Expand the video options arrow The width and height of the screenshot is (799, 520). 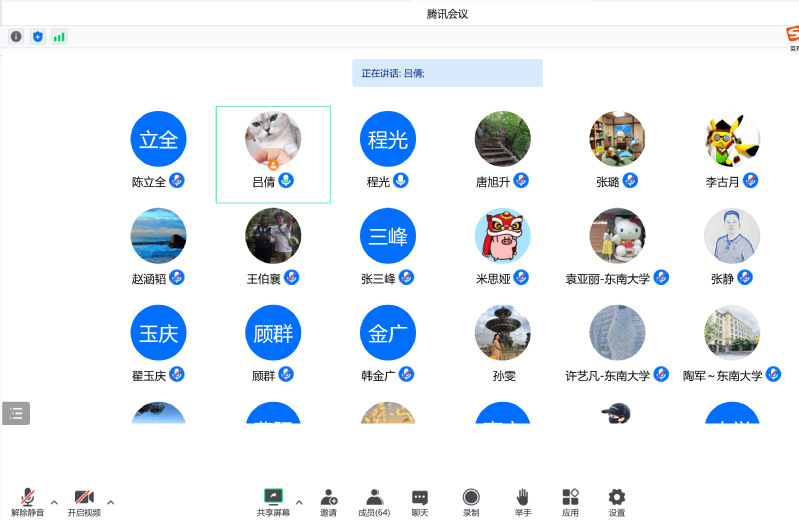pos(111,502)
